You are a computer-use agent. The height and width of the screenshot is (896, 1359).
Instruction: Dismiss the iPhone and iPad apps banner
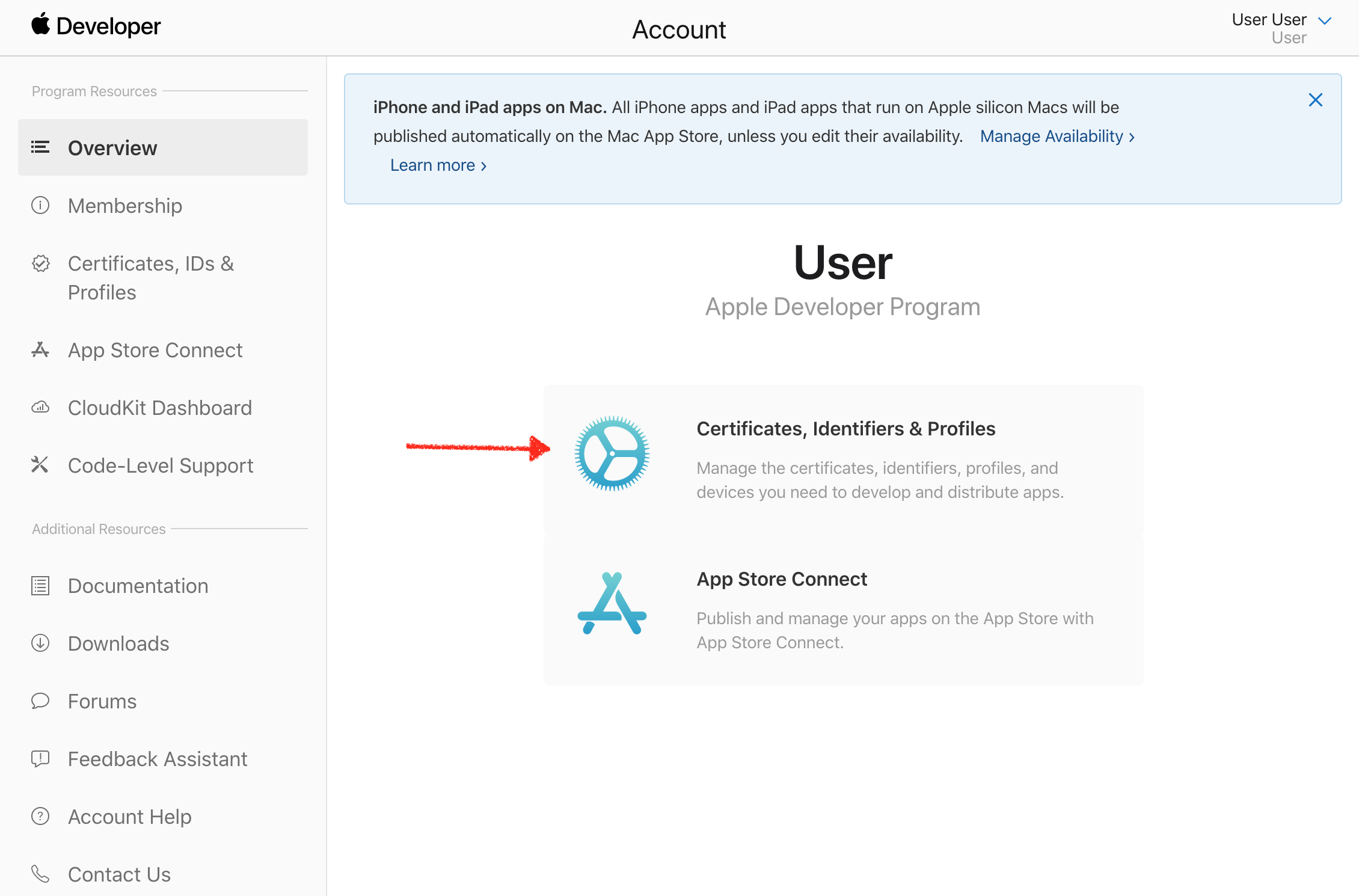pyautogui.click(x=1316, y=100)
